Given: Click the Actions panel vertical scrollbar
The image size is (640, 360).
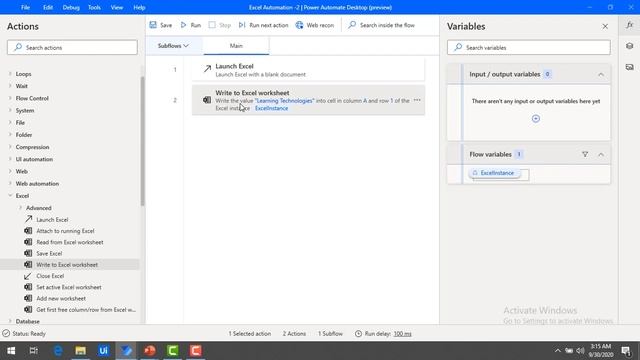Looking at the screenshot, I should tap(142, 141).
